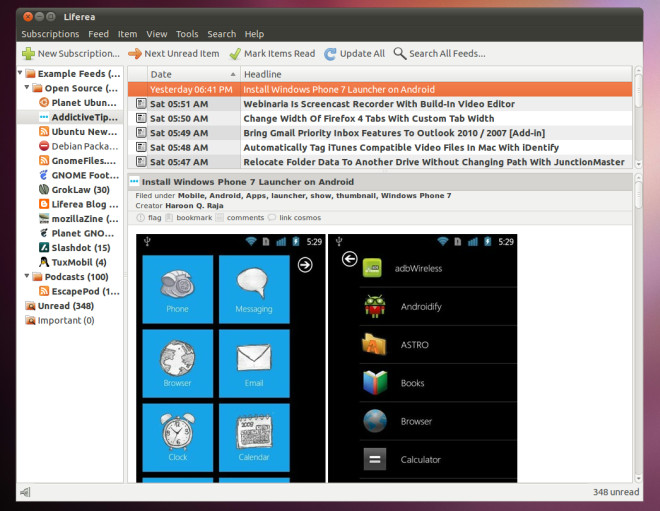Click the Messaging tile in screenshot thumbnail
This screenshot has height=511, width=660.
(254, 289)
